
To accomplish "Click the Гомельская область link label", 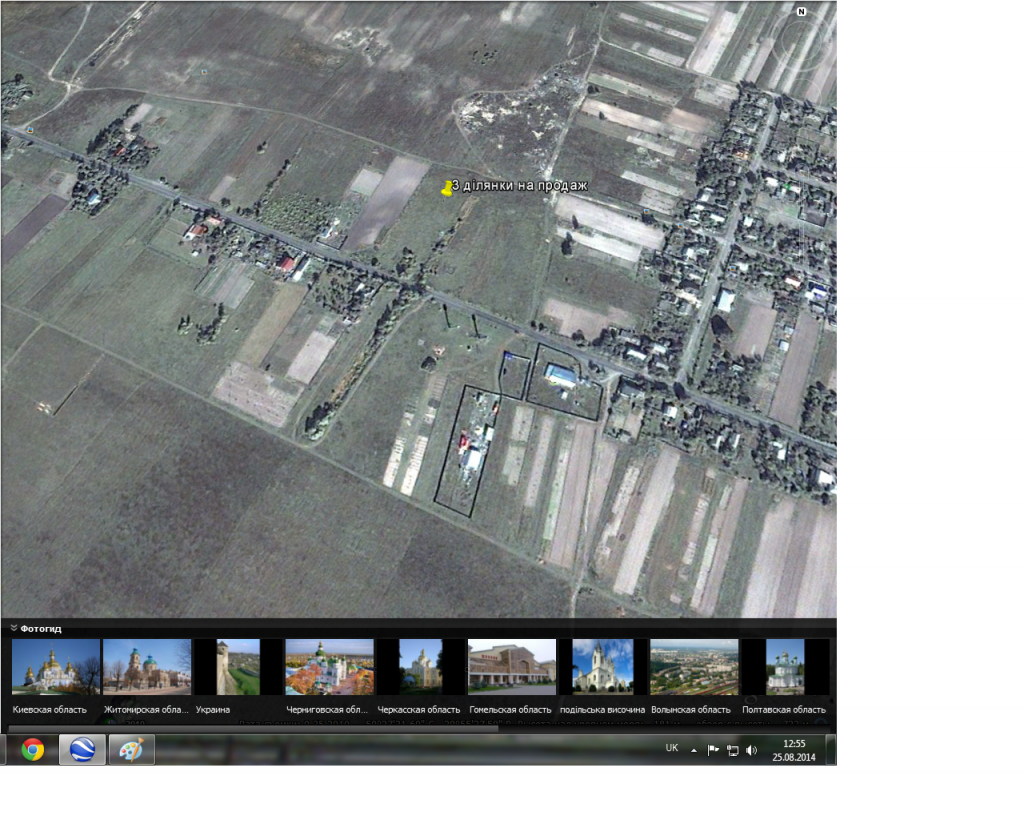I will coord(510,710).
